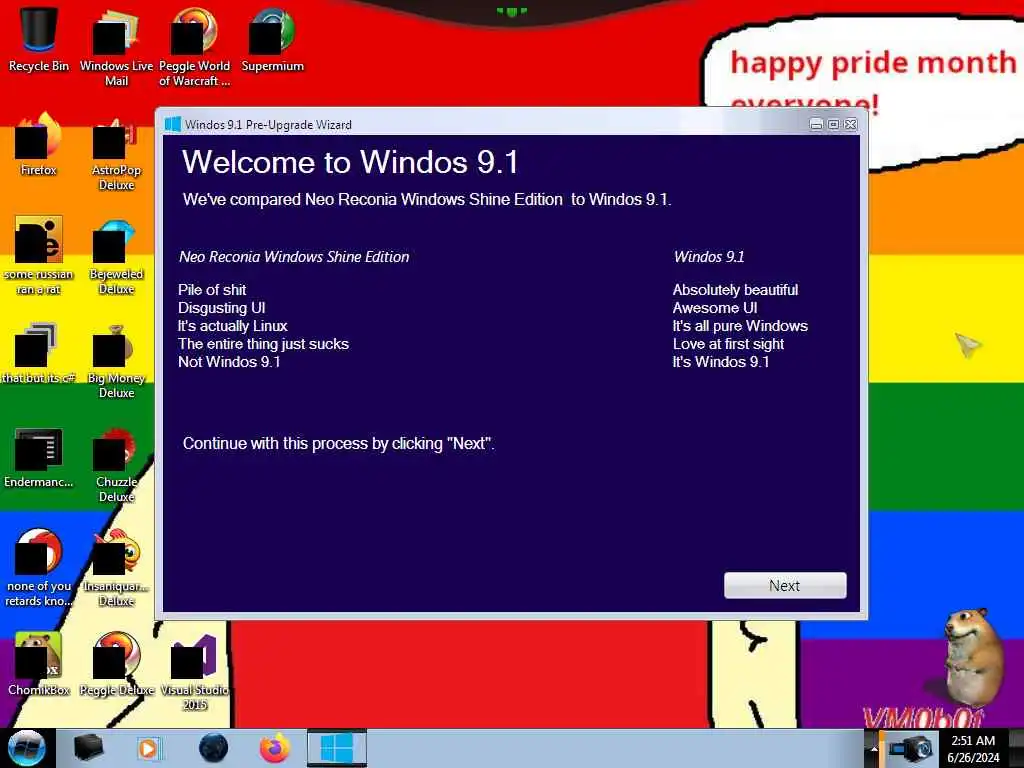This screenshot has height=768, width=1024.
Task: Minimize the Windos 9.1 Pre-Upgrade Wizard window
Action: pos(816,124)
